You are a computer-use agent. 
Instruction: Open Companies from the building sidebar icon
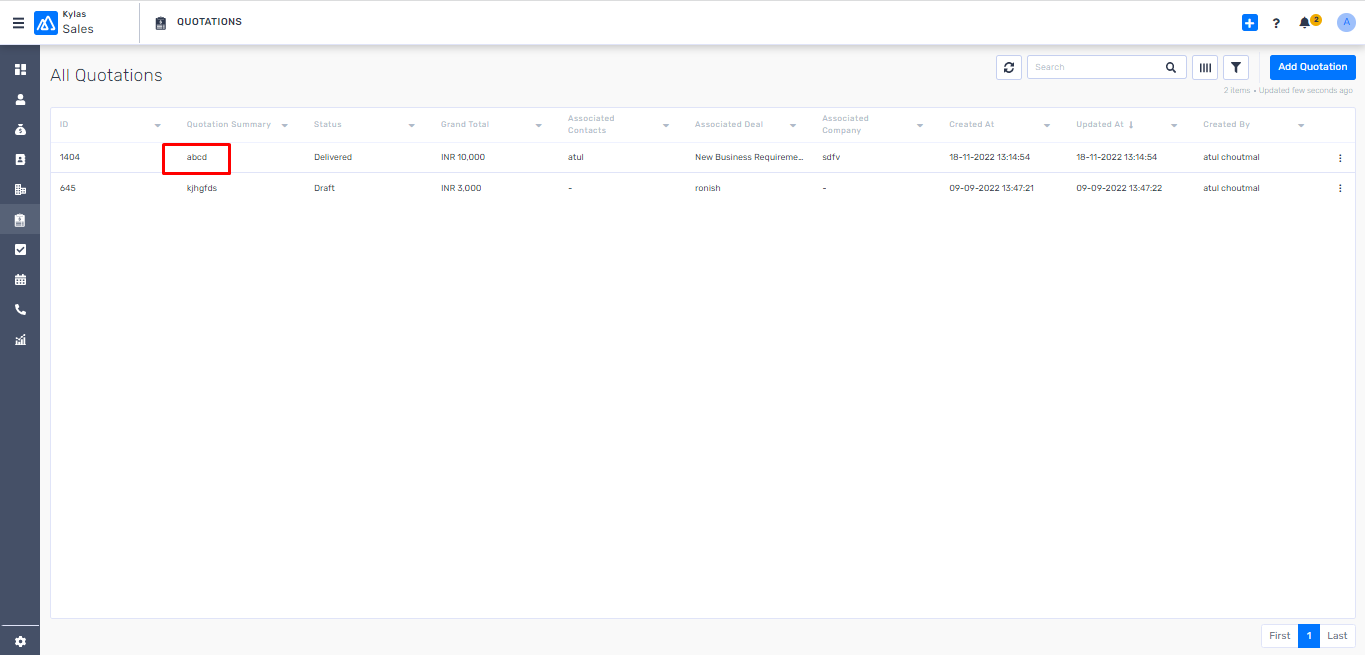tap(20, 190)
